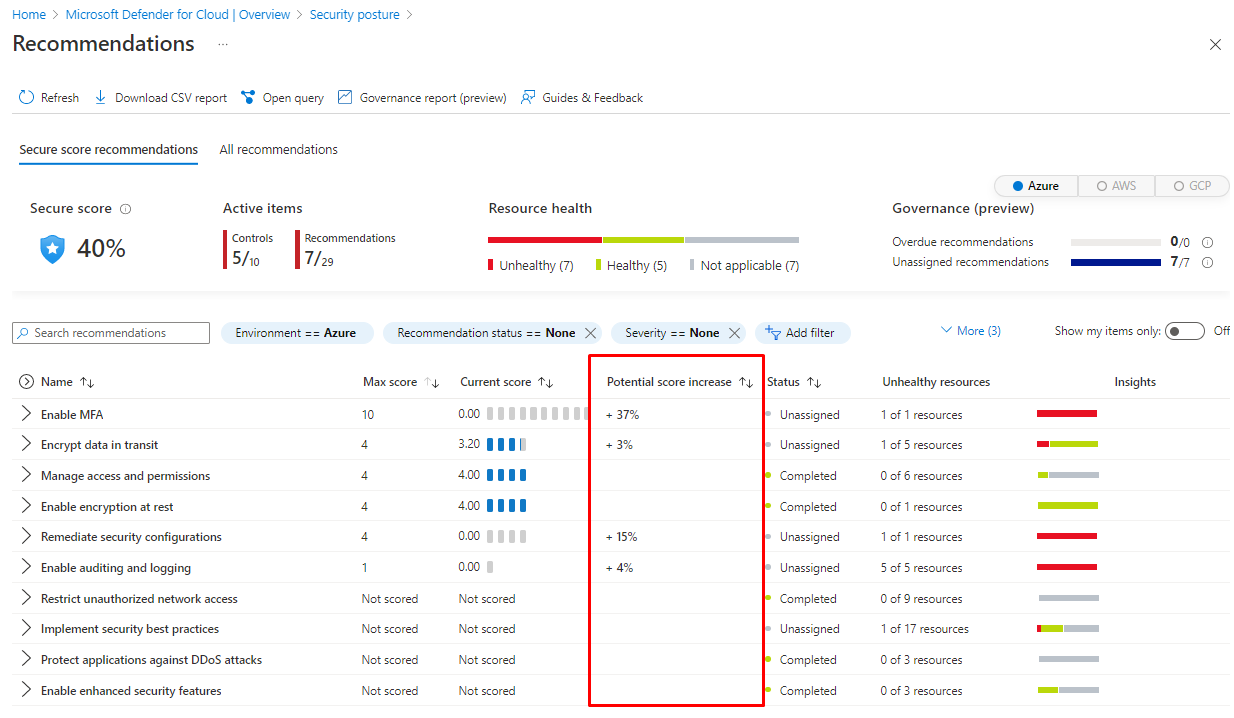Image resolution: width=1234 pixels, height=718 pixels.
Task: Expand the More (3) filters dropdown
Action: [970, 331]
